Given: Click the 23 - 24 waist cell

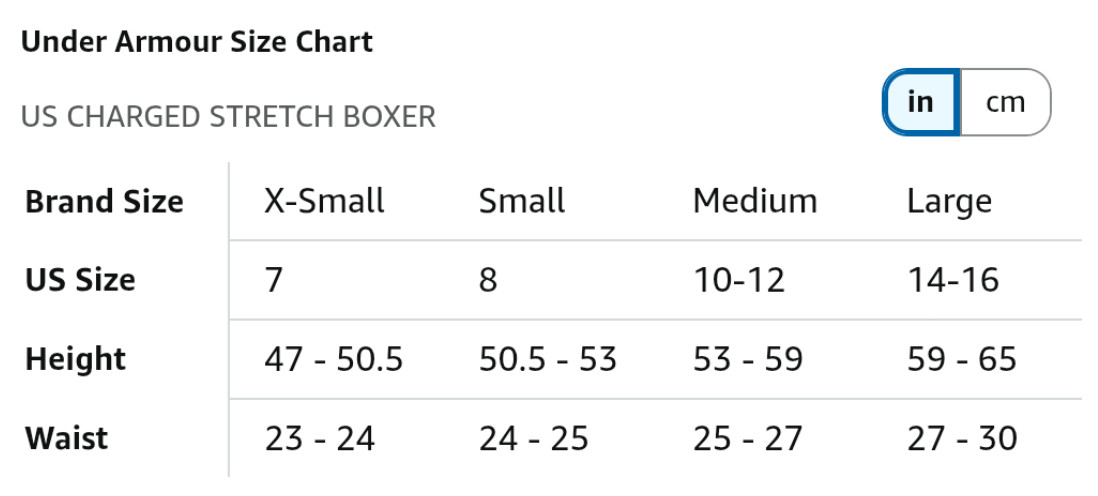Looking at the screenshot, I should (320, 438).
